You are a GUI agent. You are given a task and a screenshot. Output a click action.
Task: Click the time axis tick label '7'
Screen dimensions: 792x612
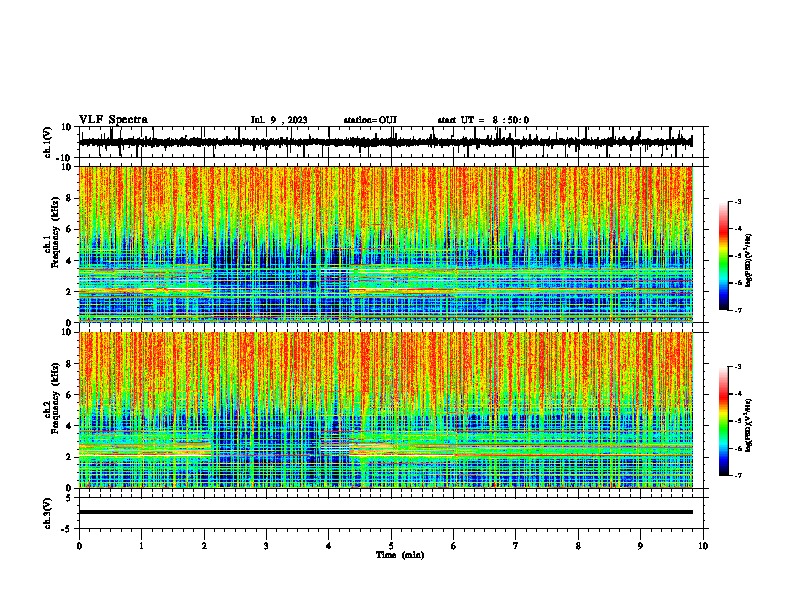tap(516, 546)
